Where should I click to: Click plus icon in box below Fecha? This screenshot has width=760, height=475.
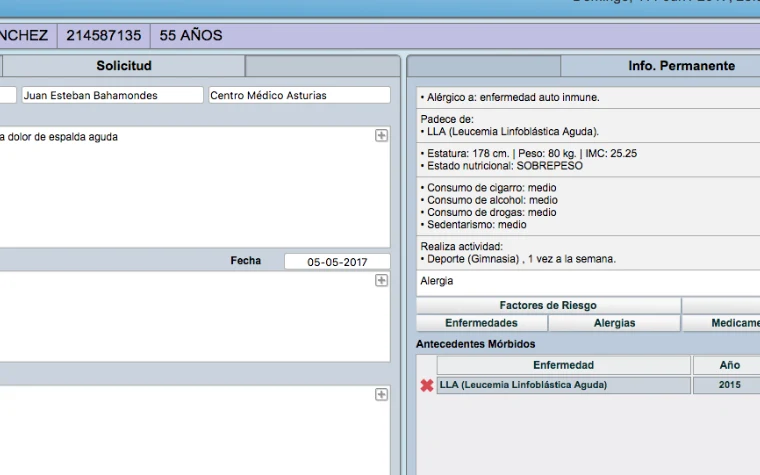(381, 280)
